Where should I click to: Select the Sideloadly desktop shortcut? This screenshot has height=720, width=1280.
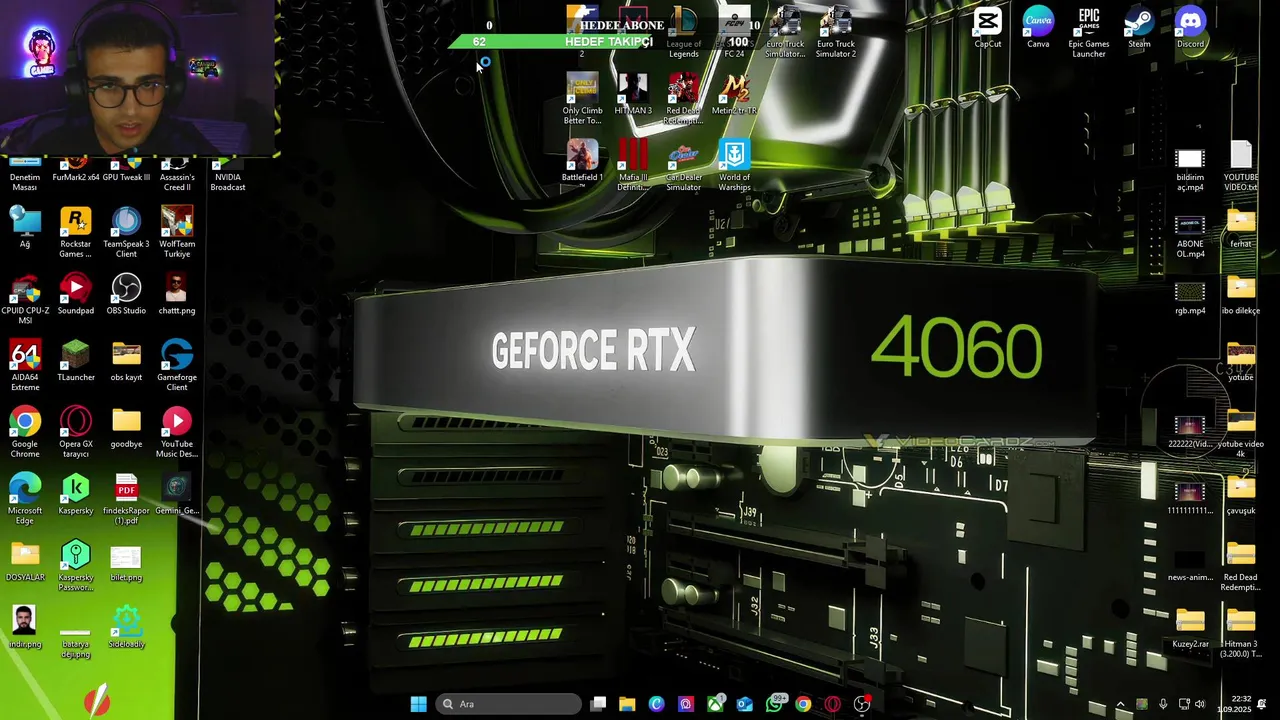[126, 629]
